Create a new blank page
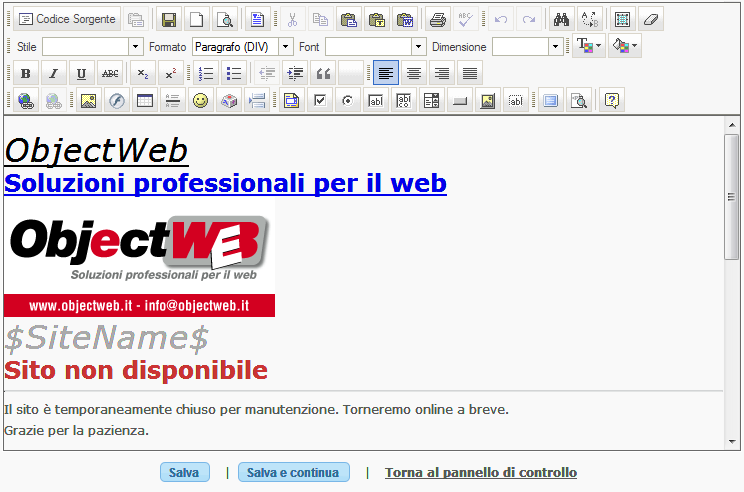The width and height of the screenshot is (744, 492). pyautogui.click(x=197, y=19)
